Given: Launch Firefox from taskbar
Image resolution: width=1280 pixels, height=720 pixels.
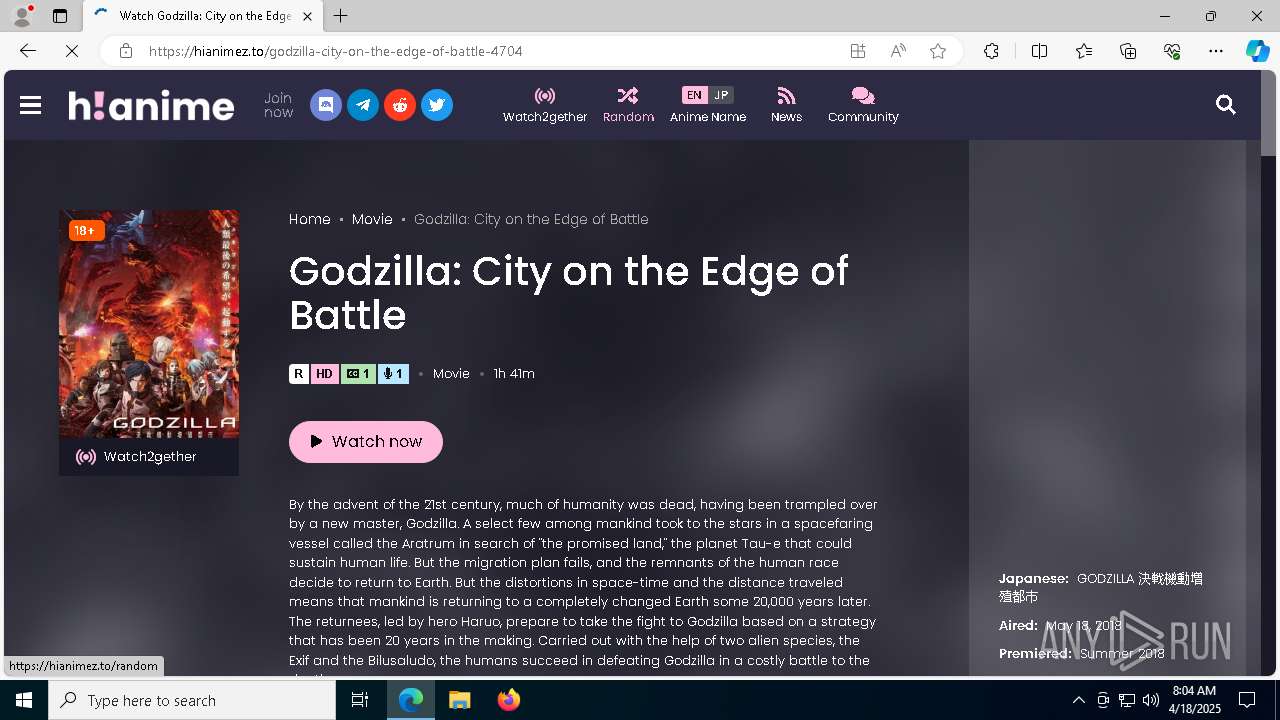Looking at the screenshot, I should tap(508, 700).
